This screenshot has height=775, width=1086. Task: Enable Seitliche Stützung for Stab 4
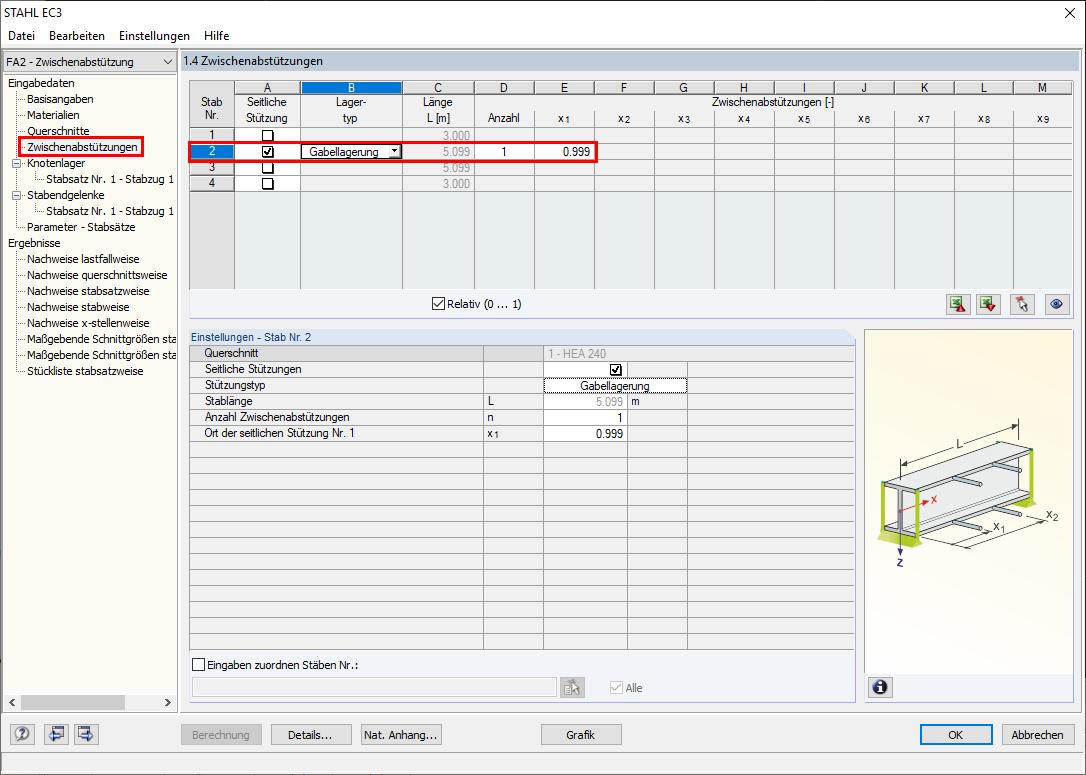(267, 184)
